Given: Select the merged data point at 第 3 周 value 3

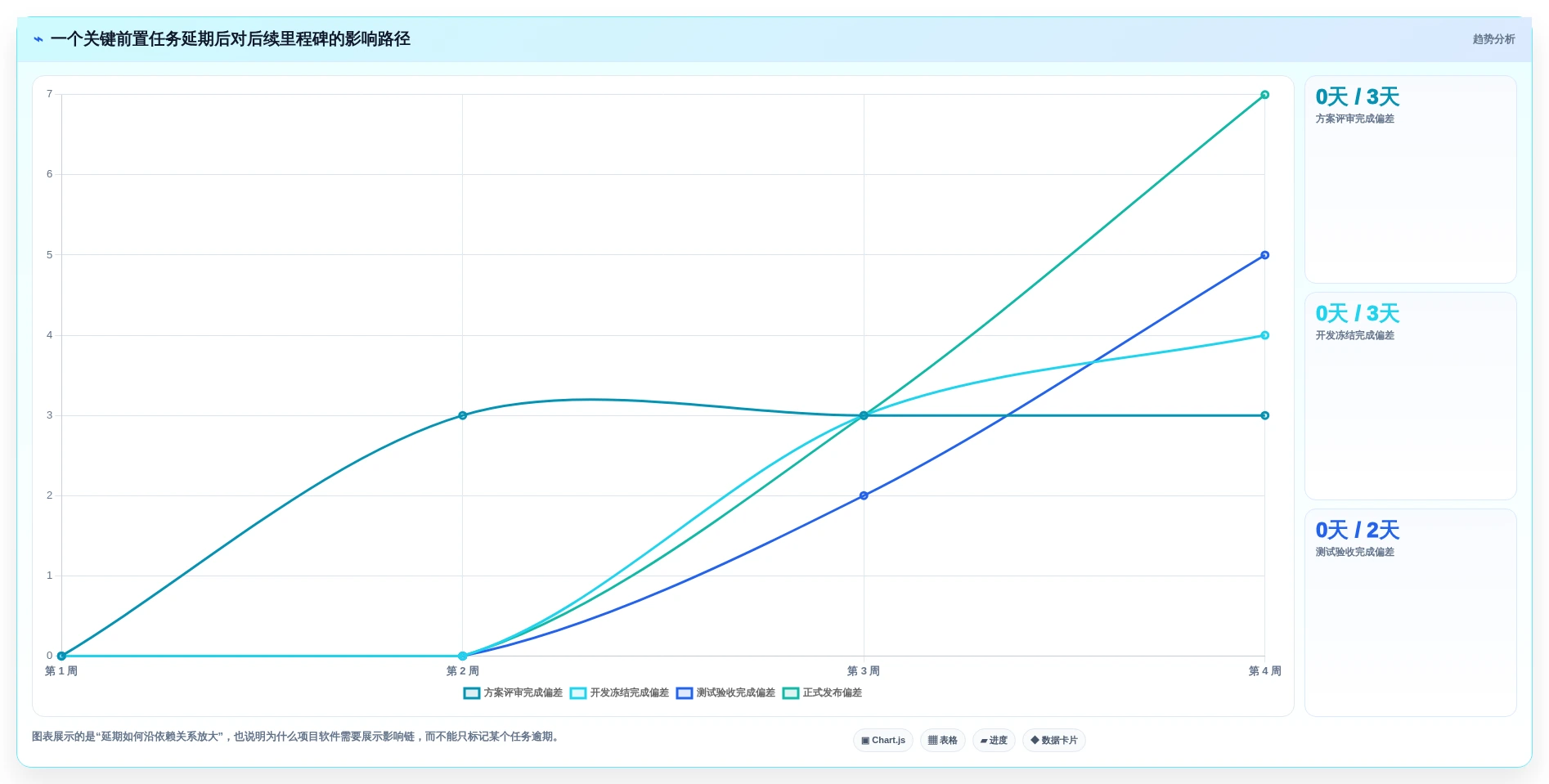Looking at the screenshot, I should (864, 415).
